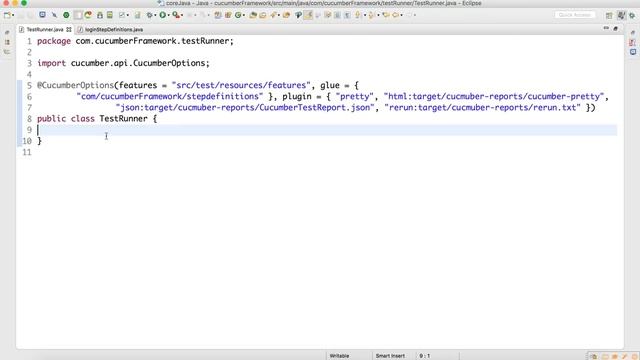
Task: Click the 'package' keyword on line 1
Action: pyautogui.click(x=54, y=41)
